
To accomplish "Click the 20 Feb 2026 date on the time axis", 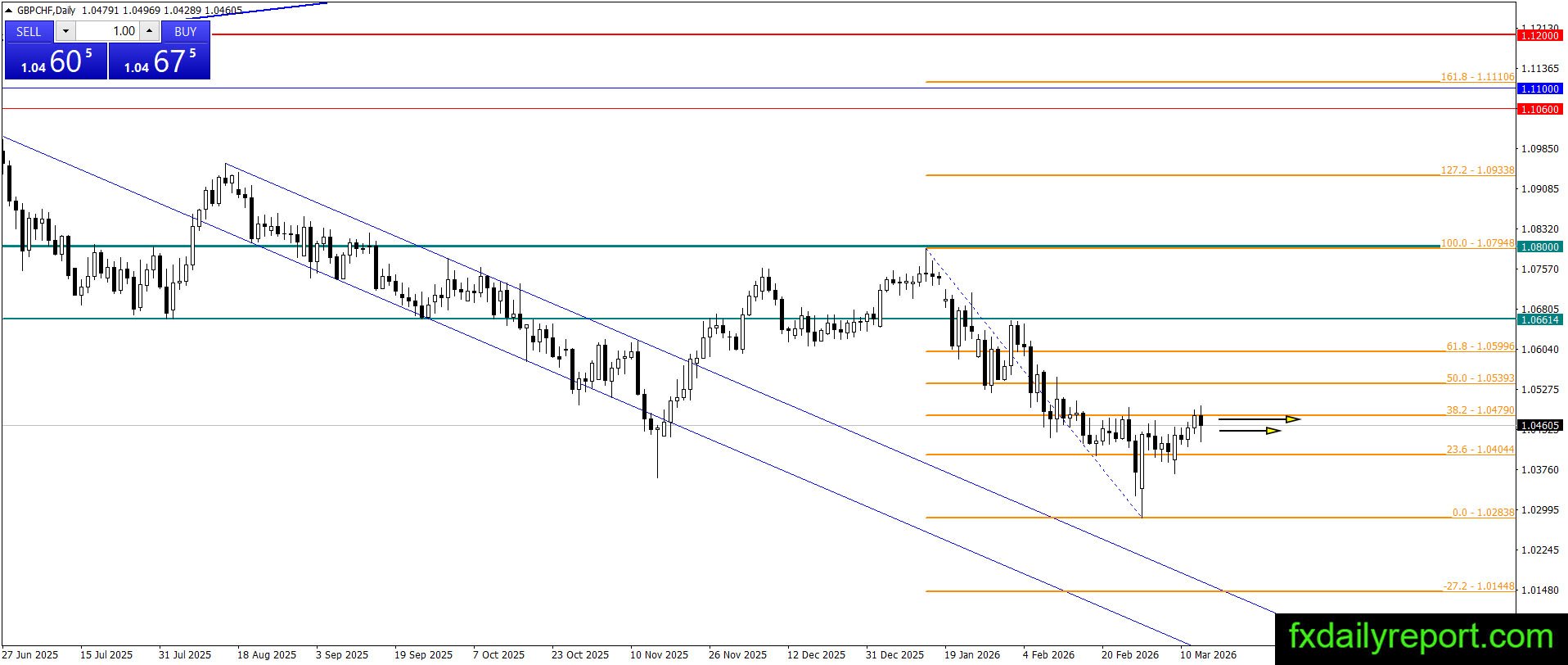I will pos(1130,655).
